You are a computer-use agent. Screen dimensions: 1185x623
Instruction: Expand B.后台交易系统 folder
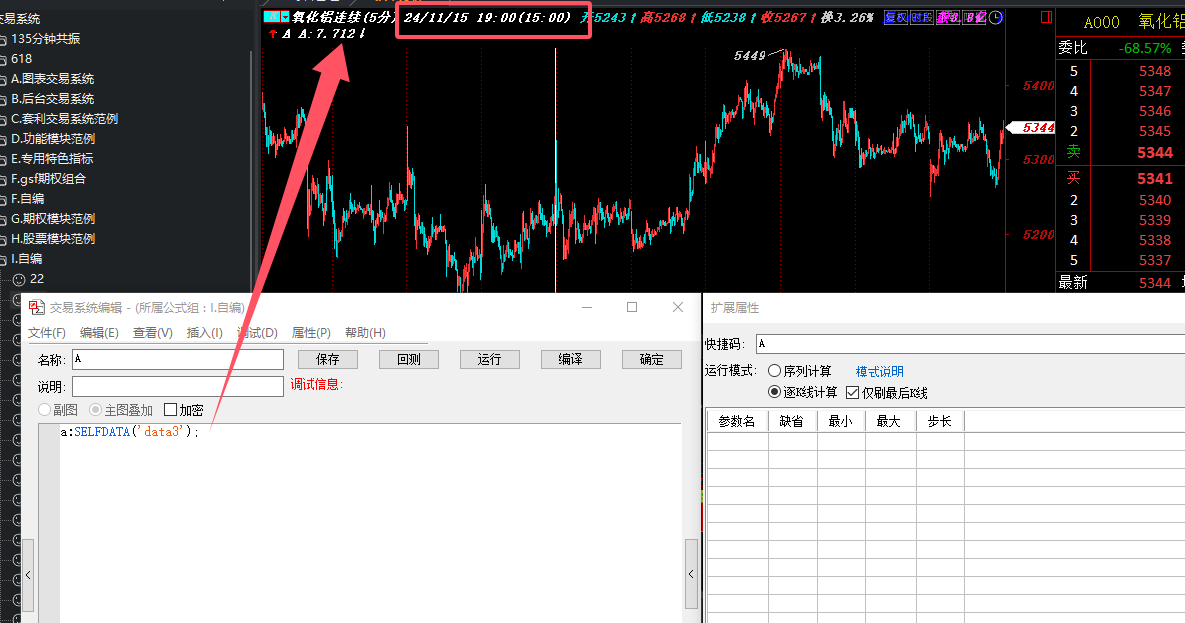(52, 99)
